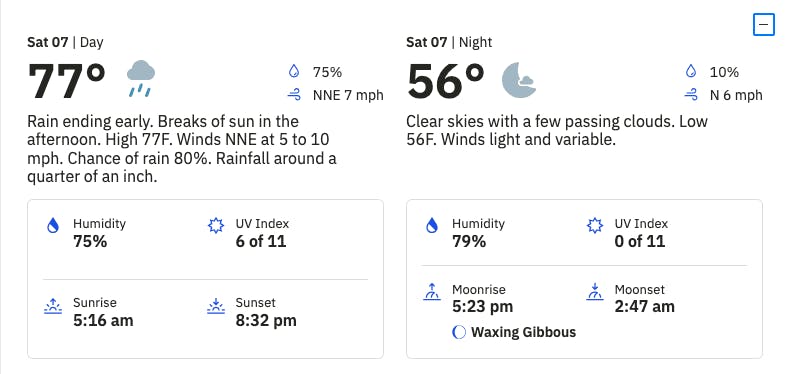
Task: Select the 56° night temperature
Action: tap(445, 81)
